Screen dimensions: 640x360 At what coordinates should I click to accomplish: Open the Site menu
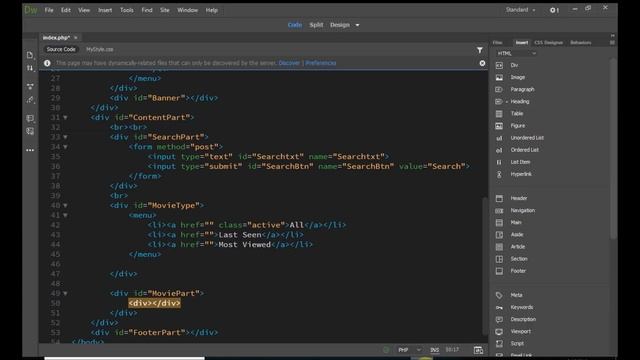pos(164,10)
